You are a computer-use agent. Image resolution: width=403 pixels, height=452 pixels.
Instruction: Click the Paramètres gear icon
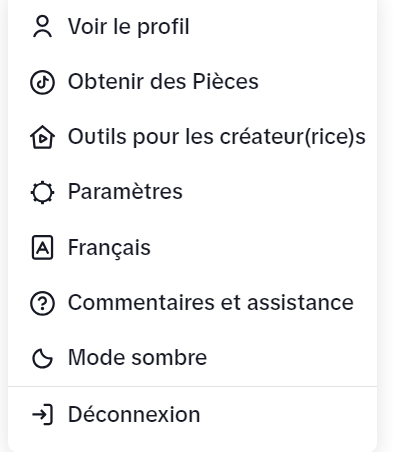click(42, 192)
